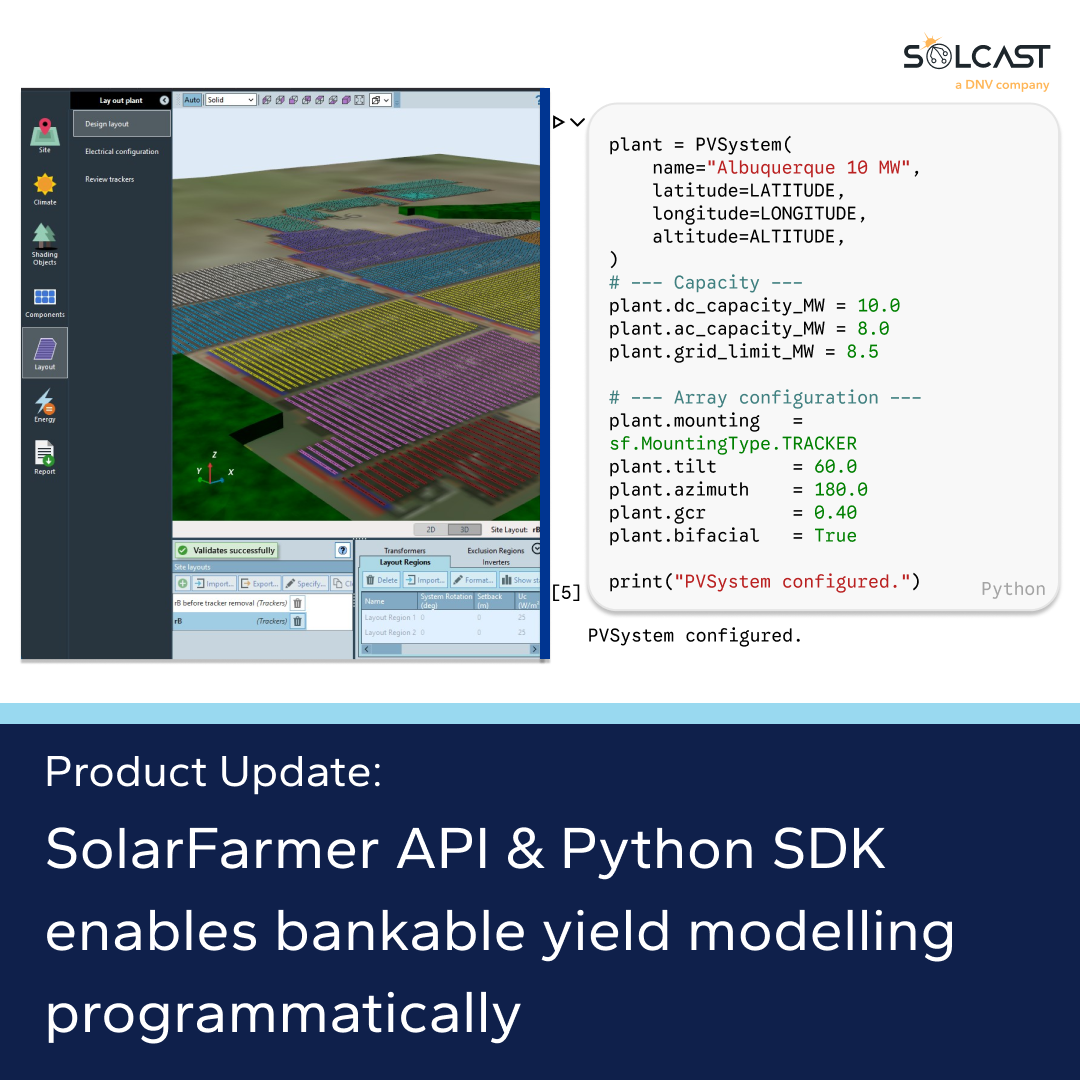Screen dimensions: 1080x1080
Task: Click Specify button under Site layouts
Action: (x=306, y=583)
